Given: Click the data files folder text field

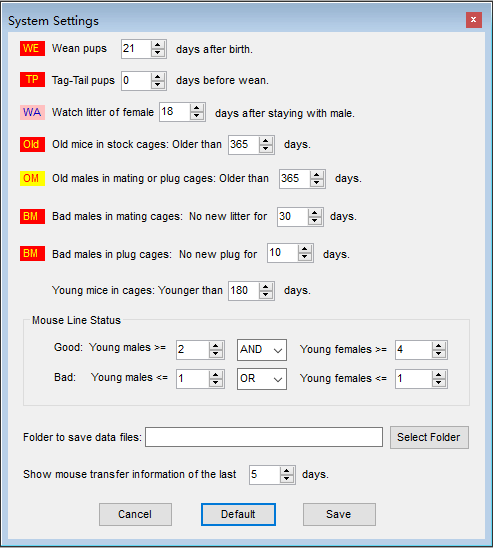Looking at the screenshot, I should pos(264,437).
